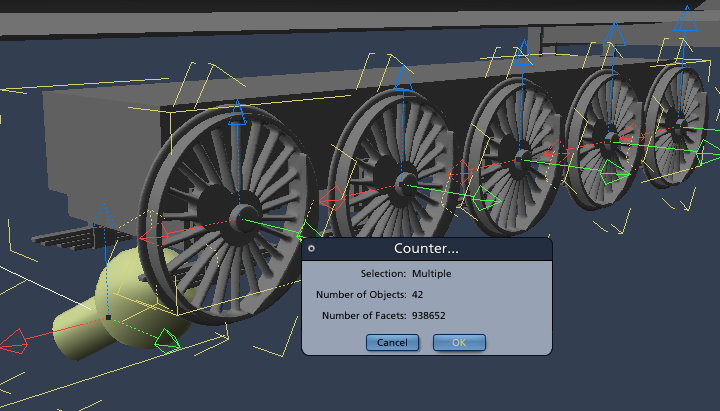Screen dimensions: 720x411
Task: Click the round close dot in the Counter title bar
Action: pyautogui.click(x=312, y=248)
